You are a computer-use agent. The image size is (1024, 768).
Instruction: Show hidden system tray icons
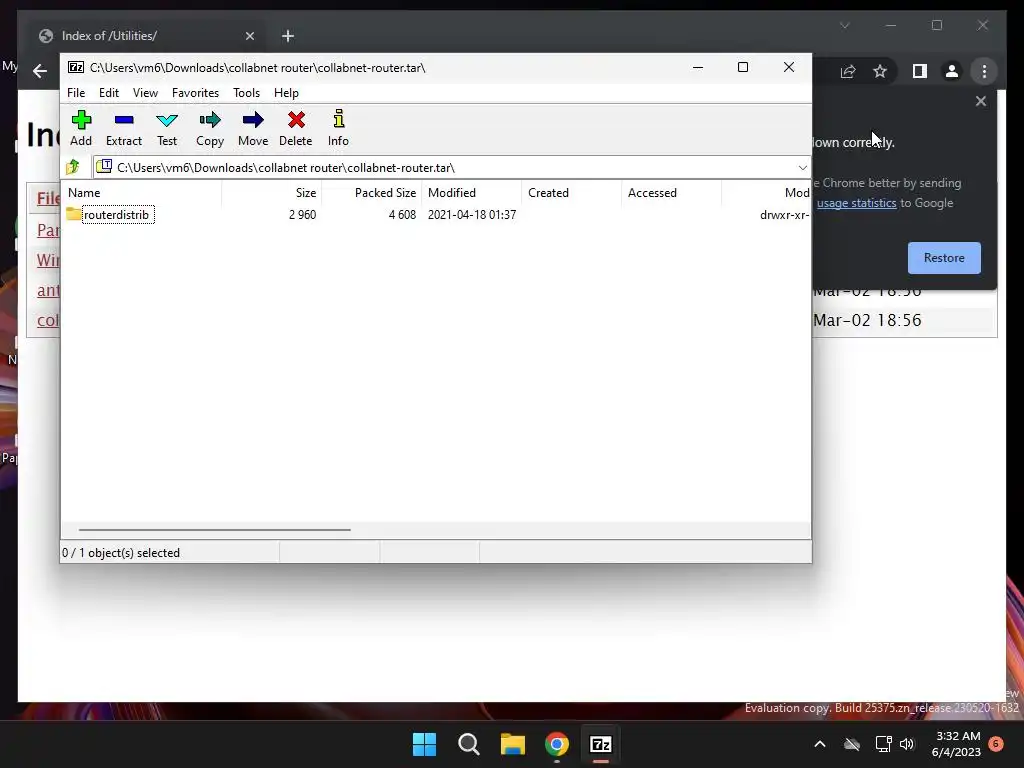[x=820, y=744]
